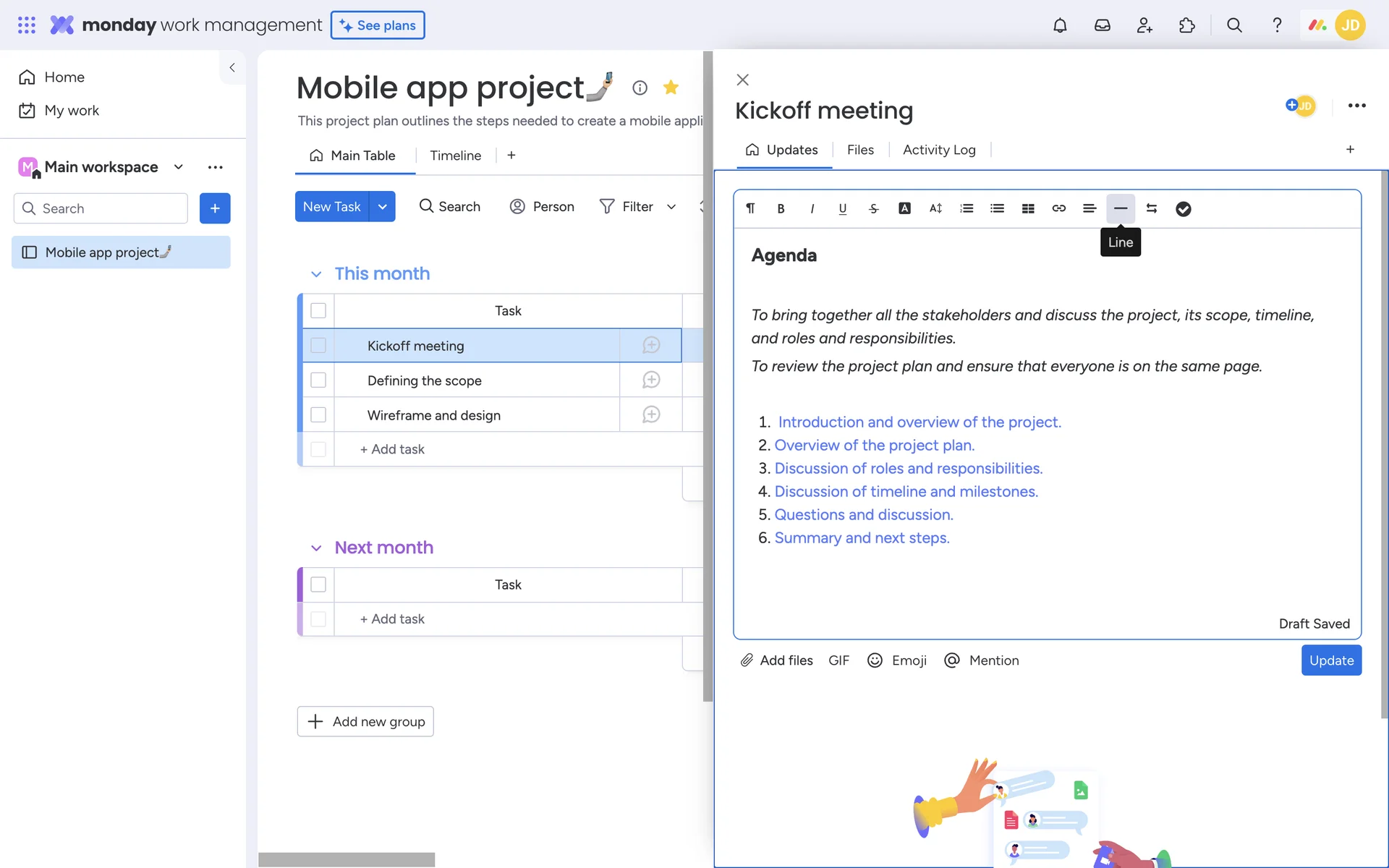Open the inbox tray icon
The image size is (1389, 868).
pyautogui.click(x=1102, y=25)
